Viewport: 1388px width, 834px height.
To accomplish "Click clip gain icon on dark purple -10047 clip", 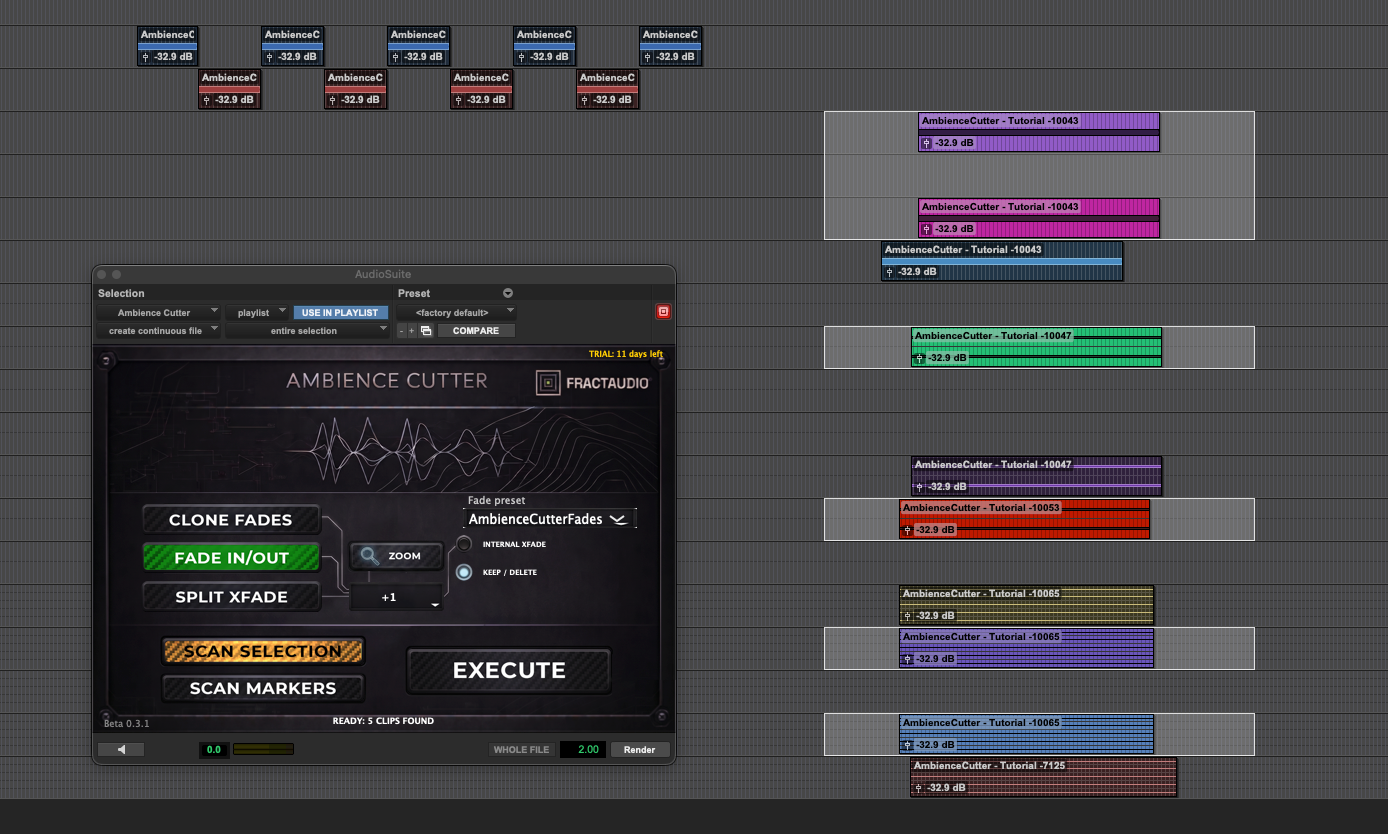I will [919, 487].
